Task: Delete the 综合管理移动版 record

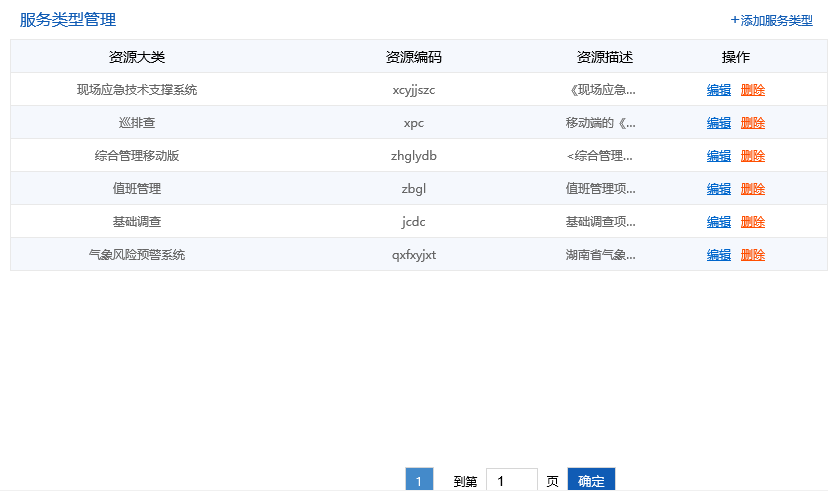Action: click(753, 156)
